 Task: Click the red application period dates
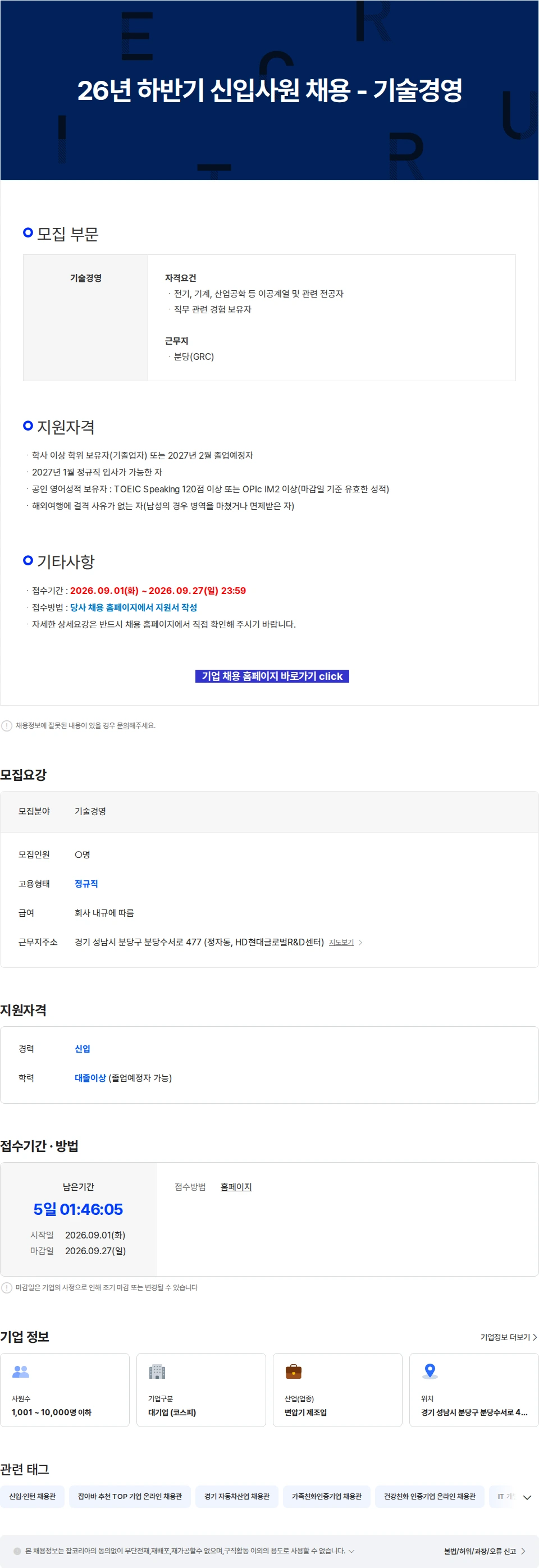point(158,591)
